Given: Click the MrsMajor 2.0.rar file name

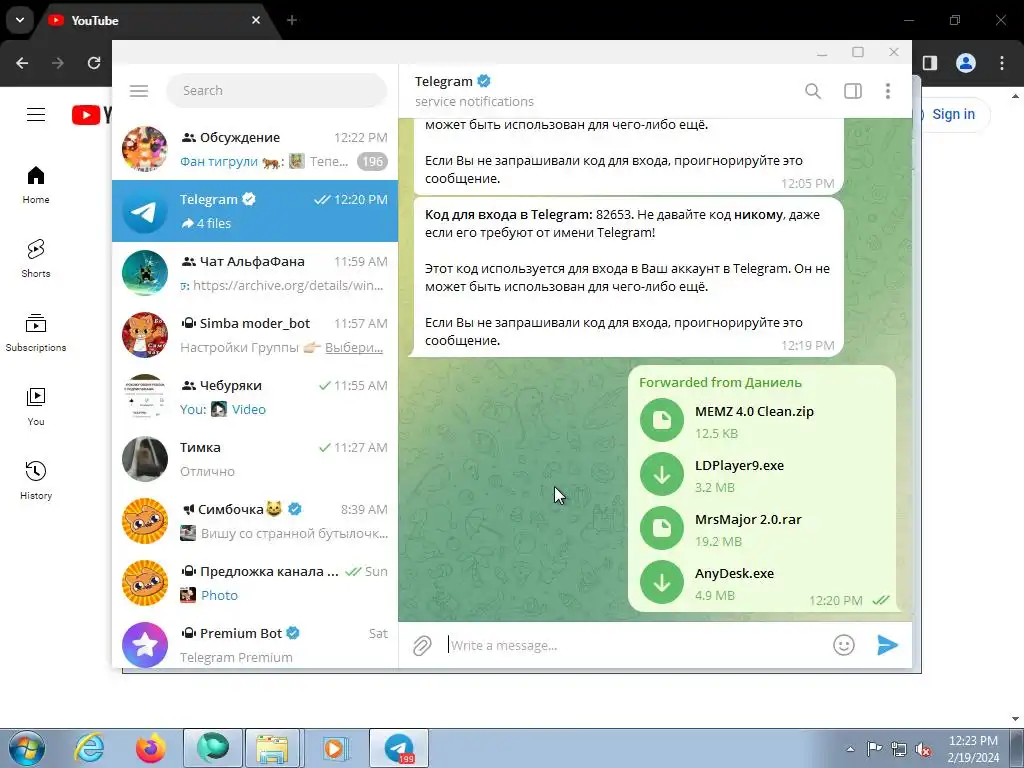Looking at the screenshot, I should (748, 519).
